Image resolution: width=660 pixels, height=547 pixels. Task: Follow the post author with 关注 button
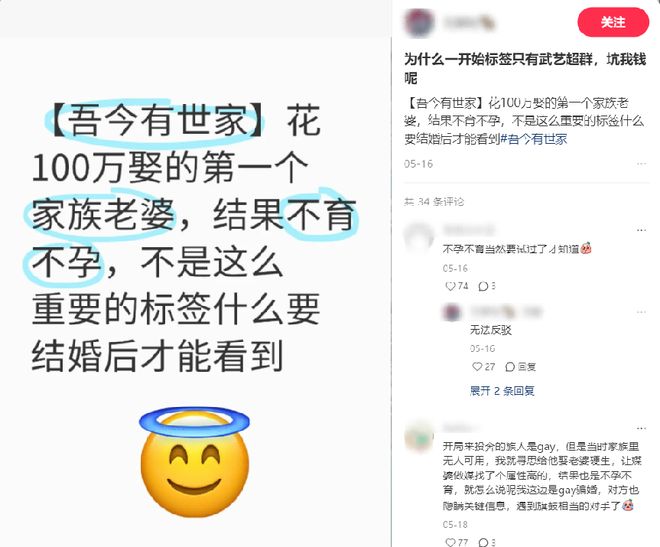click(x=613, y=22)
